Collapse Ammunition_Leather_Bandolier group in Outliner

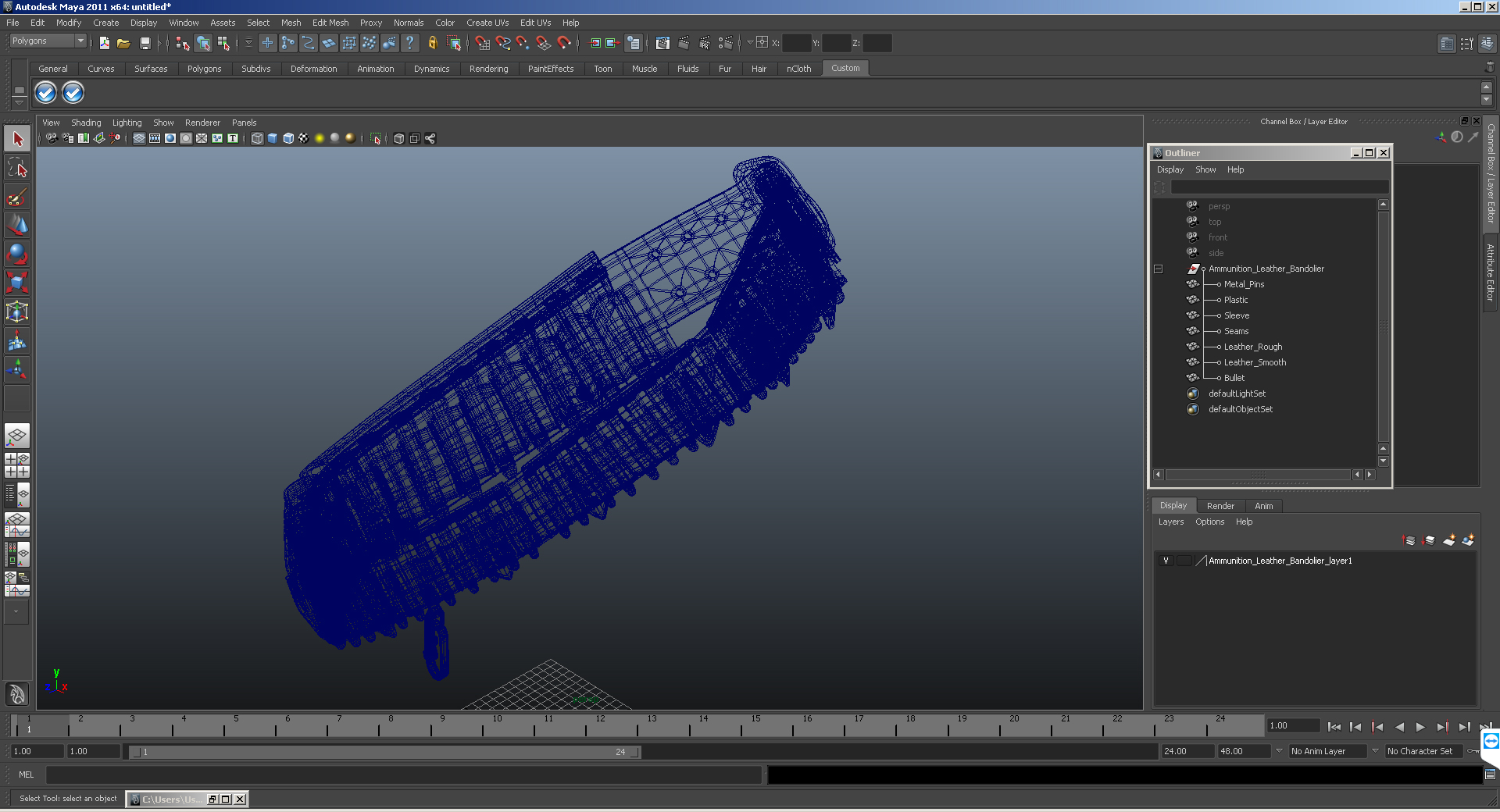click(1159, 269)
